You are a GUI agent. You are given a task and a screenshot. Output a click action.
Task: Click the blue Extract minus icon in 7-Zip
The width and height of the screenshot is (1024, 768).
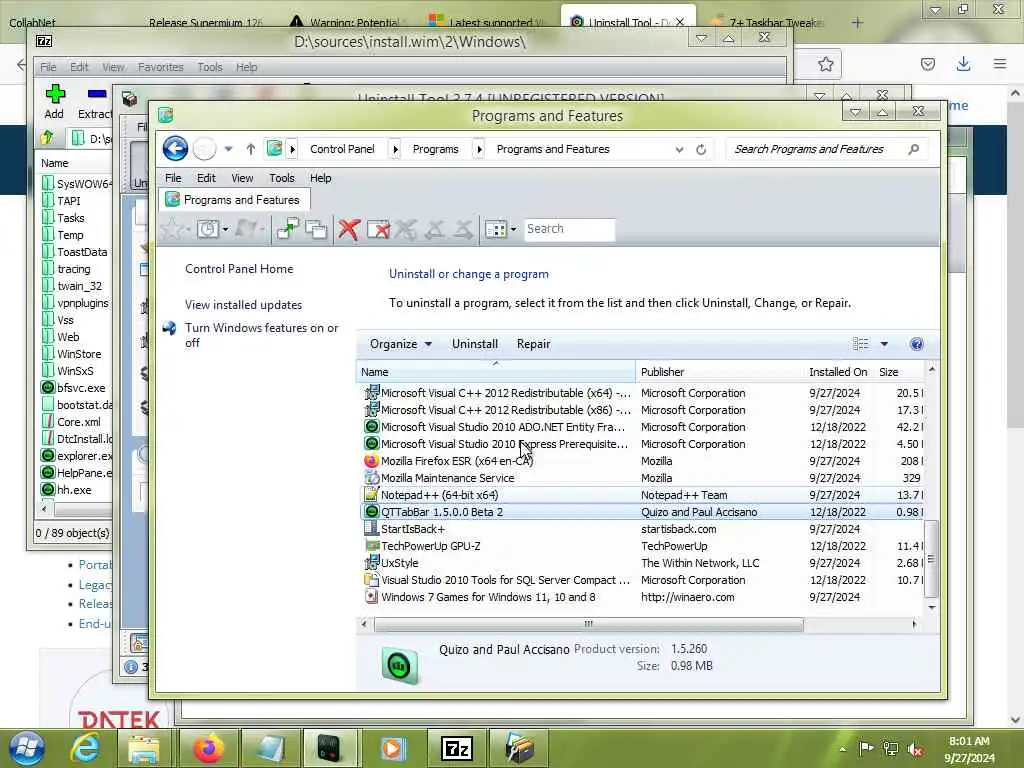click(x=97, y=94)
